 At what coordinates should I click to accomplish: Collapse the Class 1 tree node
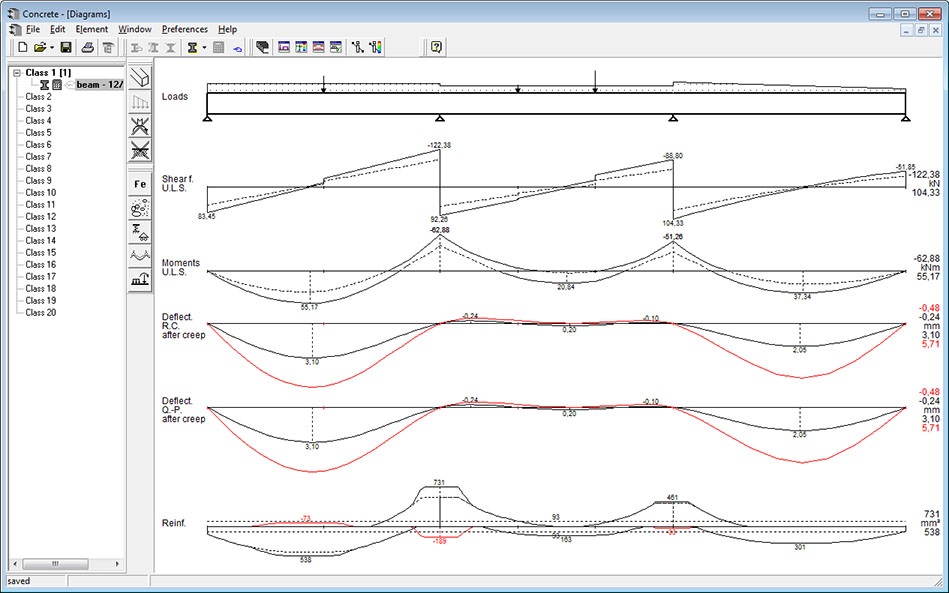coord(17,73)
